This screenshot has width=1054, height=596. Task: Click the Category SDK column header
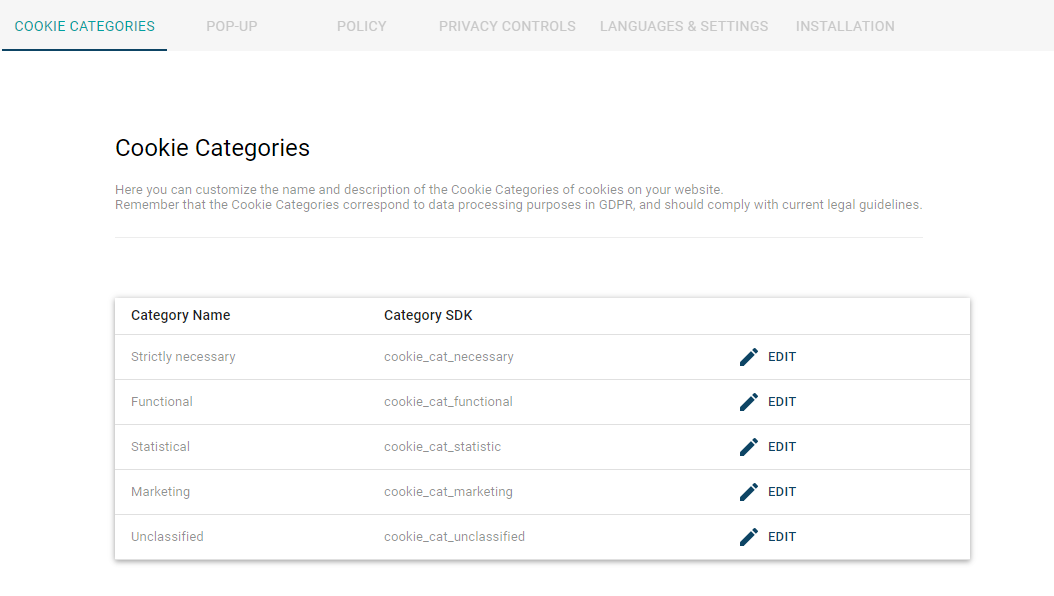coord(428,315)
